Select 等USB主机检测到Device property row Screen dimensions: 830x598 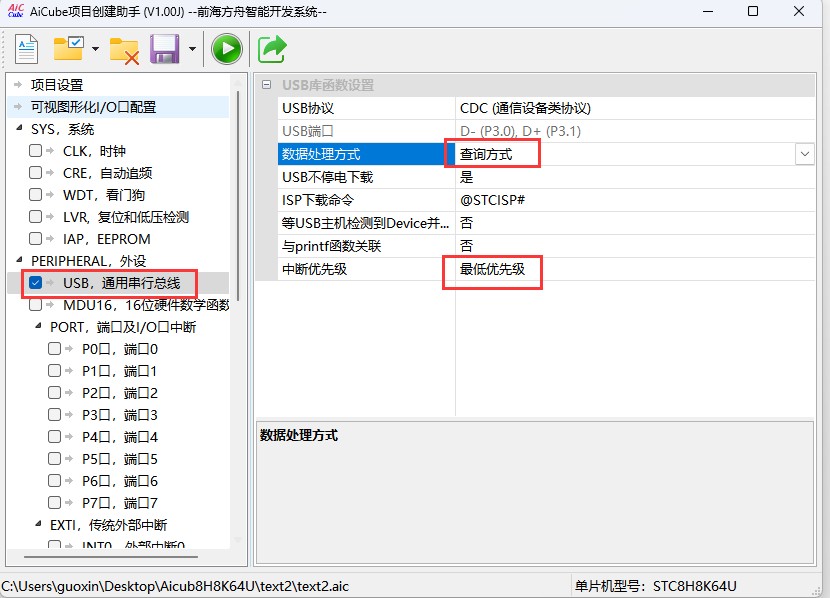pyautogui.click(x=546, y=223)
